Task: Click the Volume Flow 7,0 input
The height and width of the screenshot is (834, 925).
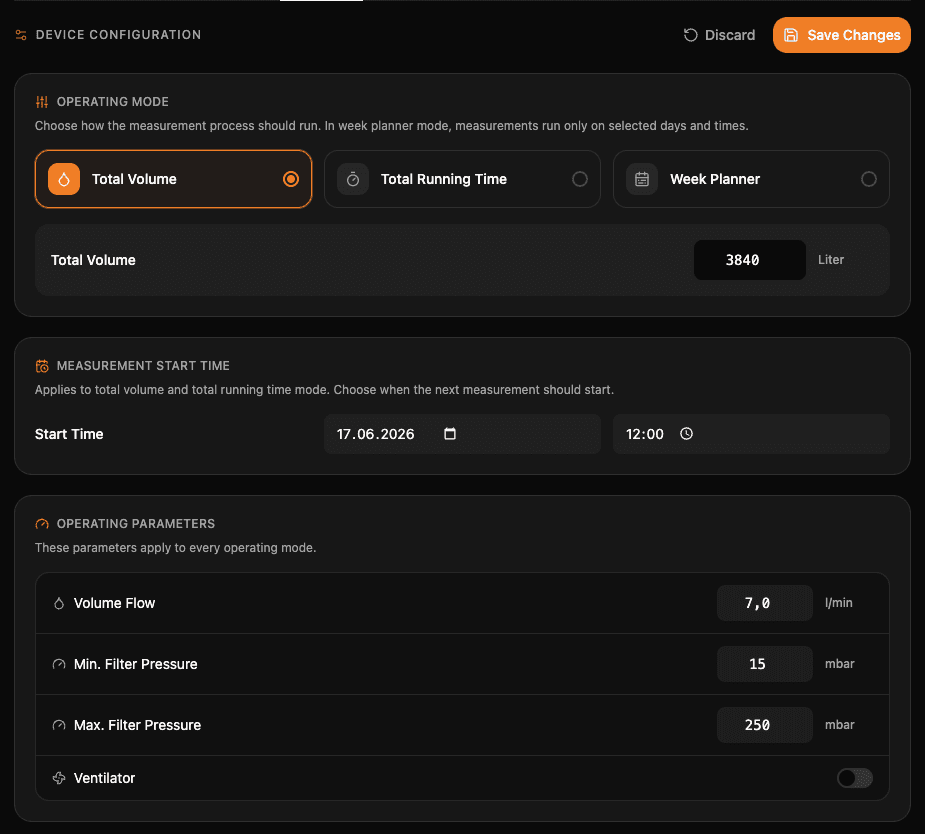Action: tap(765, 603)
